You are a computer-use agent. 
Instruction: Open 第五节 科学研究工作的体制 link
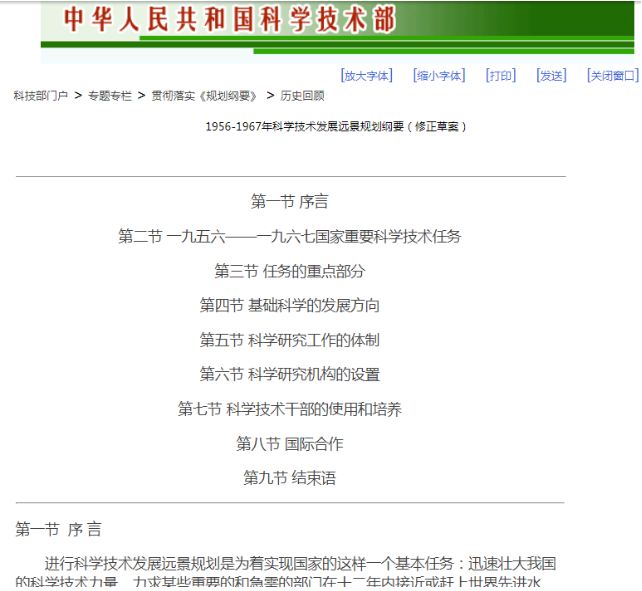coord(290,340)
